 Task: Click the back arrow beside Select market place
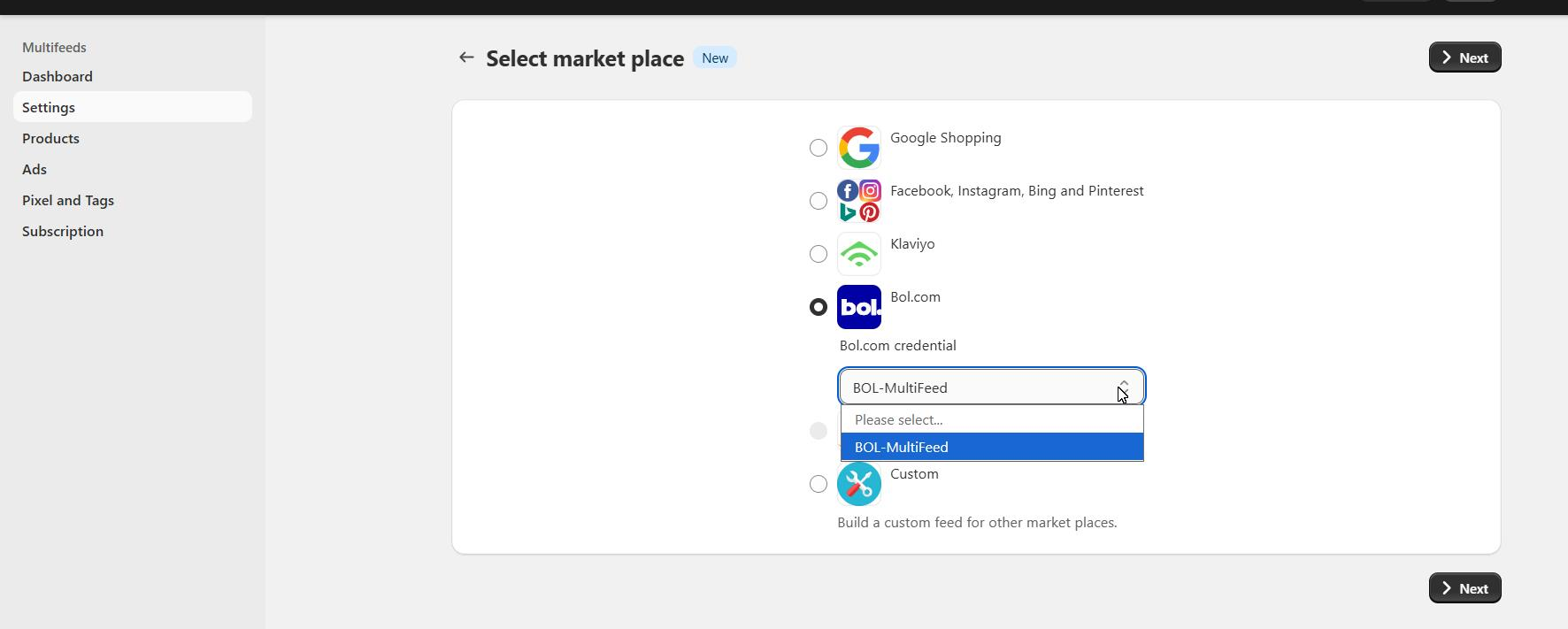click(466, 58)
